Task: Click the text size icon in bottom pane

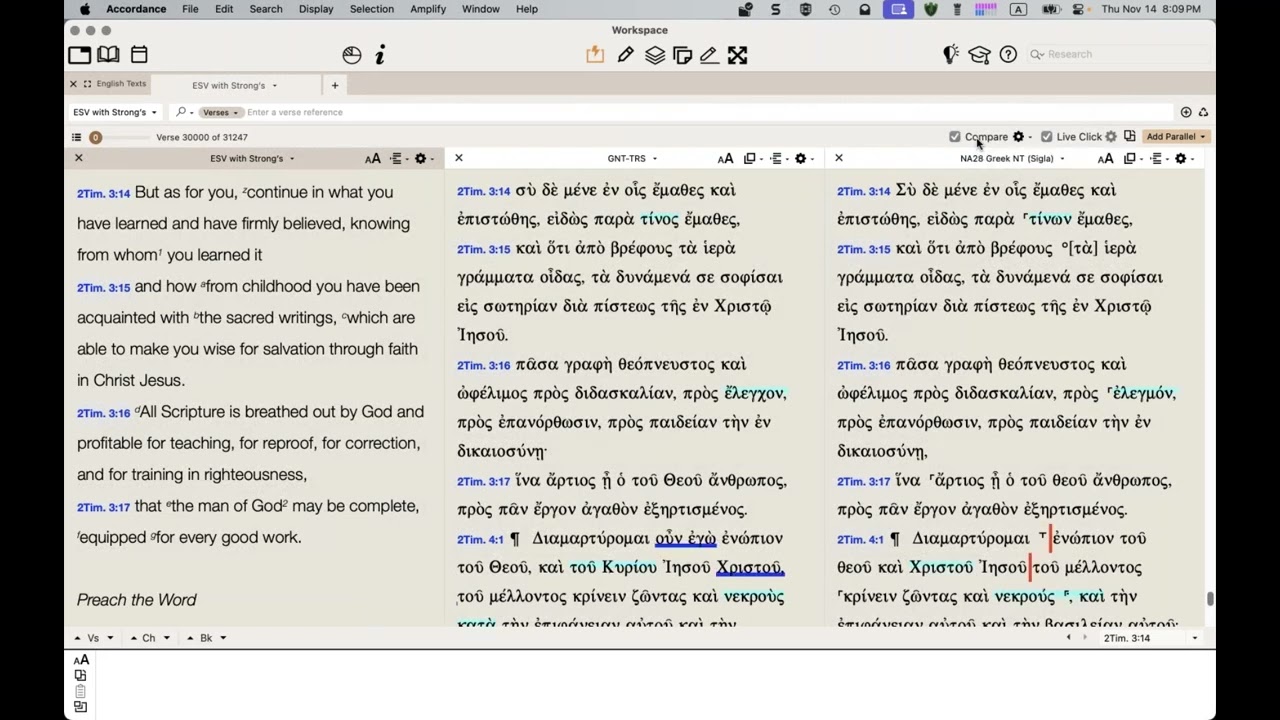Action: [x=81, y=660]
